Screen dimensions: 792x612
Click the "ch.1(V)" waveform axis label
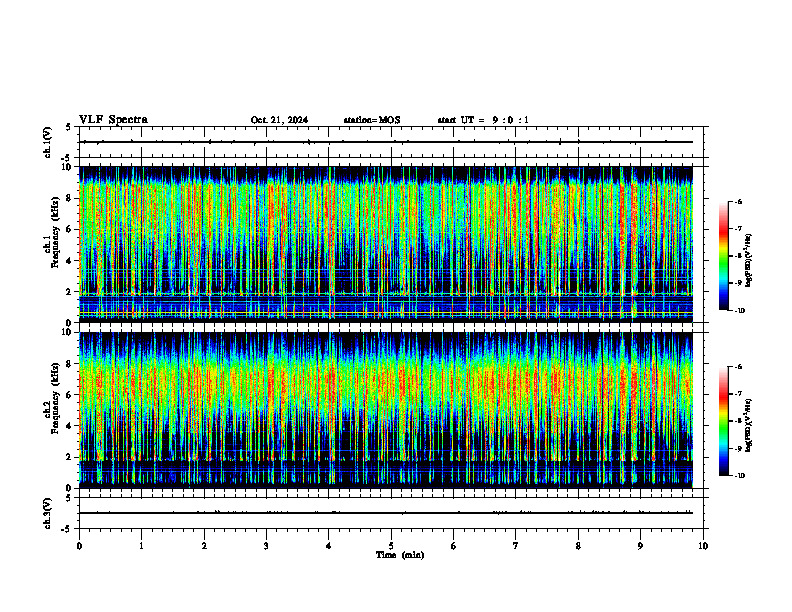(x=48, y=142)
